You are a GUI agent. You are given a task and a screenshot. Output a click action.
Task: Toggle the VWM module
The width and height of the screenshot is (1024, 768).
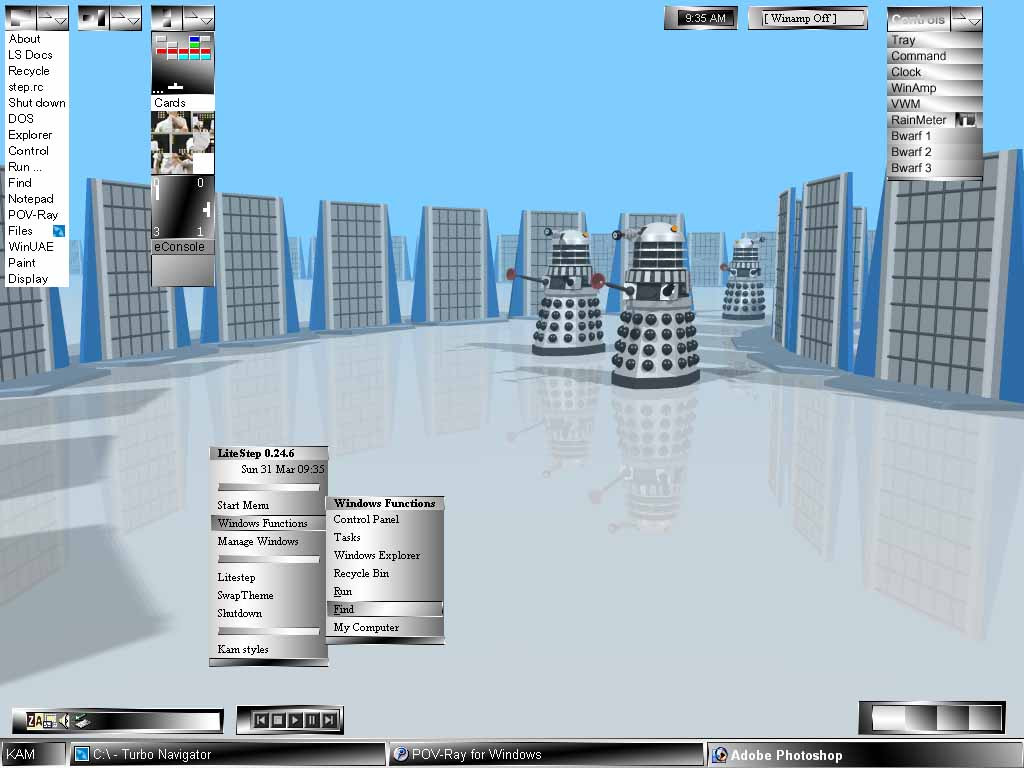[x=935, y=104]
